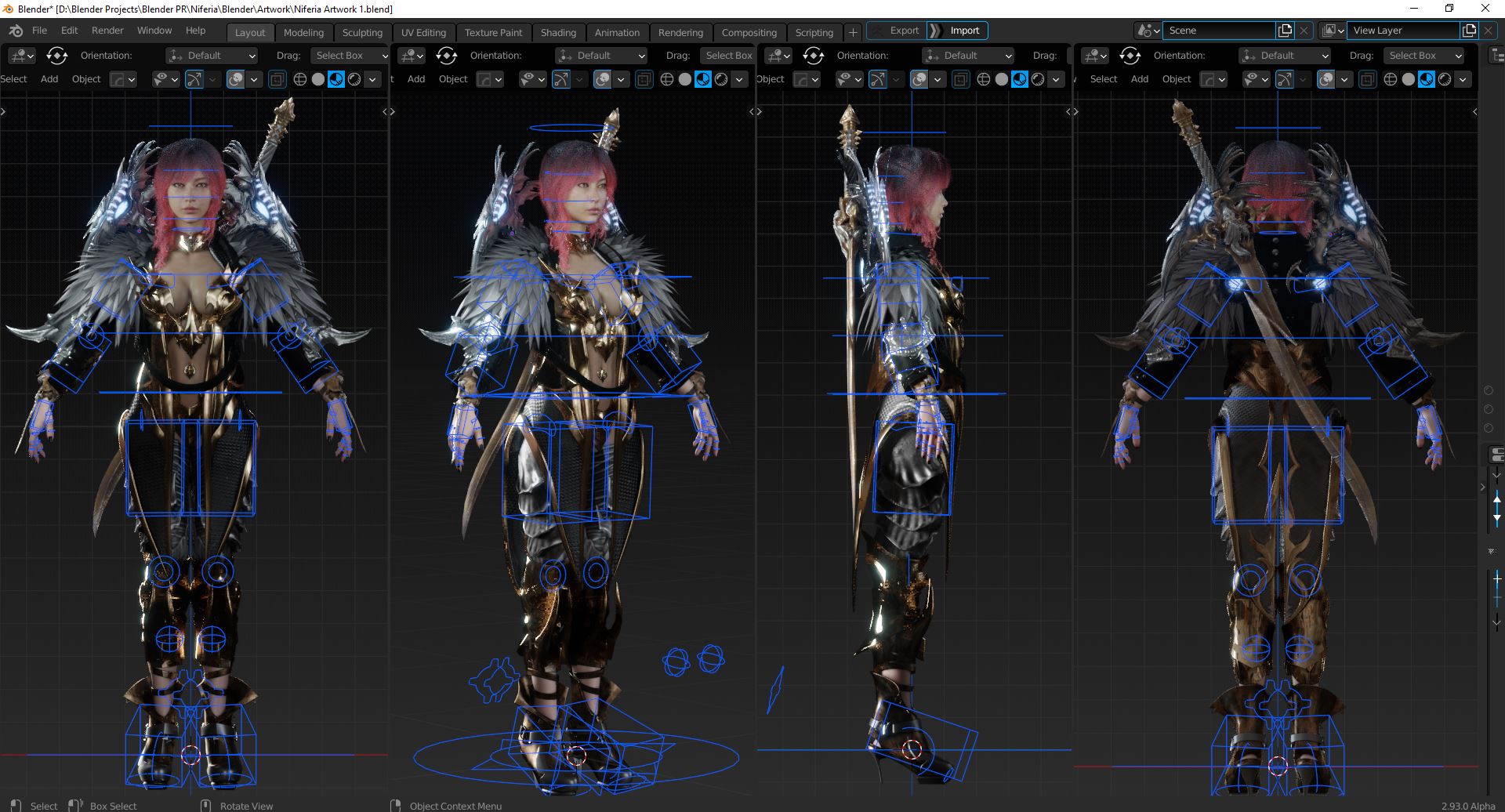The height and width of the screenshot is (812, 1505).
Task: Select material preview shading in front-view viewport
Action: click(335, 79)
